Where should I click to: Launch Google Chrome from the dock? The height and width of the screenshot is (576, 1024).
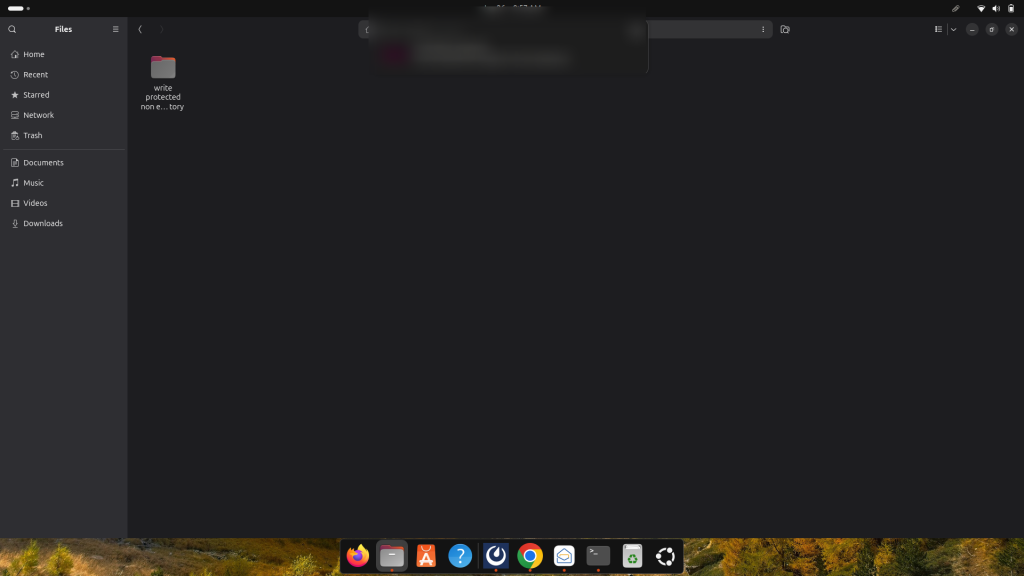point(529,556)
